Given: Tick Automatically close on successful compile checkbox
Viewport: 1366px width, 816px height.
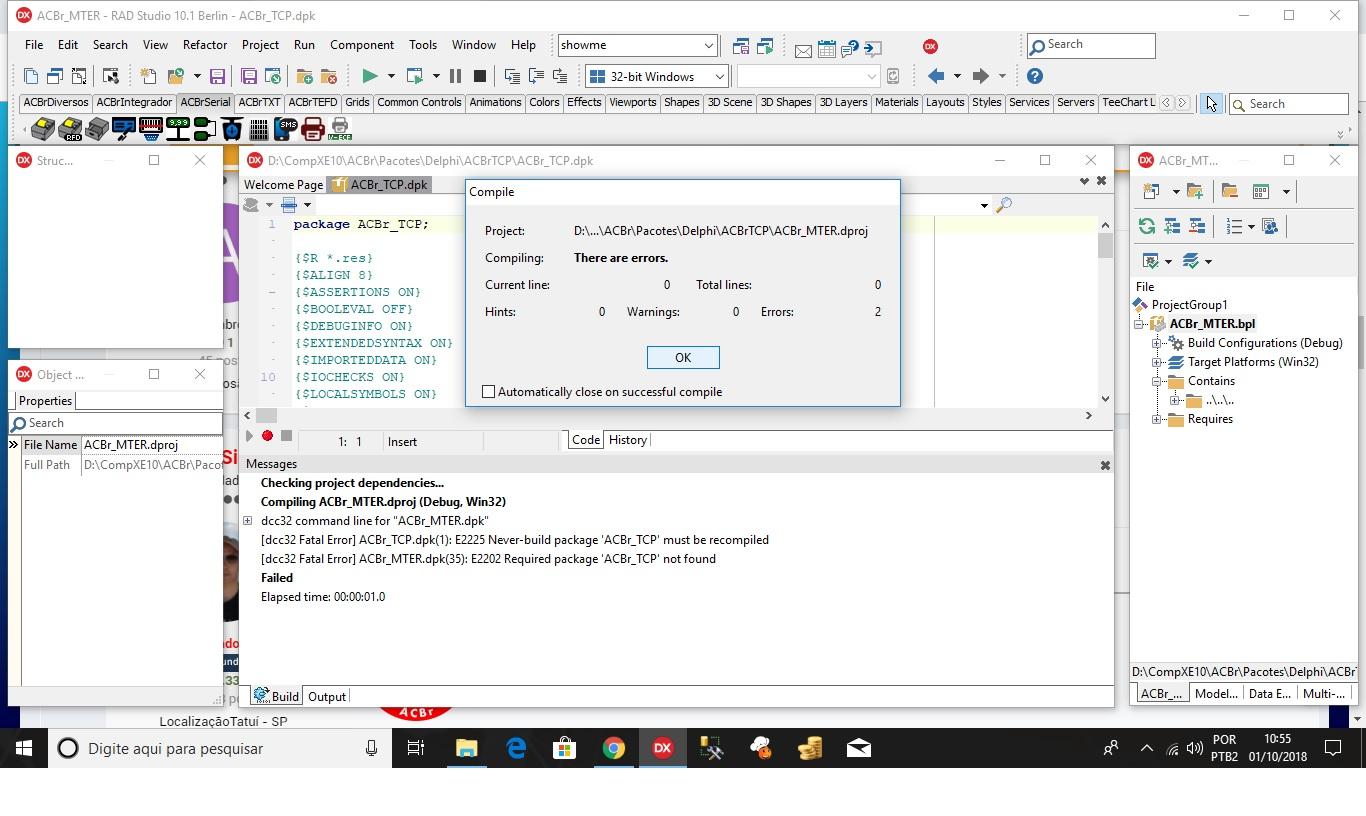Looking at the screenshot, I should pyautogui.click(x=489, y=392).
